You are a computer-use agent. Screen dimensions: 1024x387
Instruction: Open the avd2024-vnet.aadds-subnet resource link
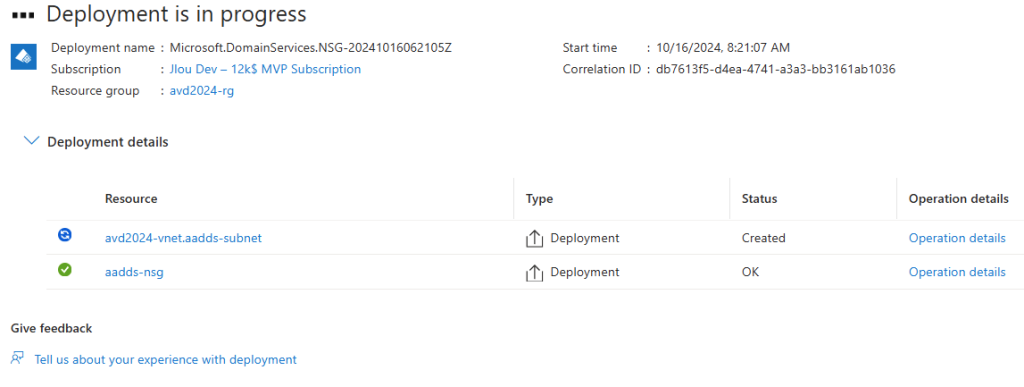(x=184, y=238)
